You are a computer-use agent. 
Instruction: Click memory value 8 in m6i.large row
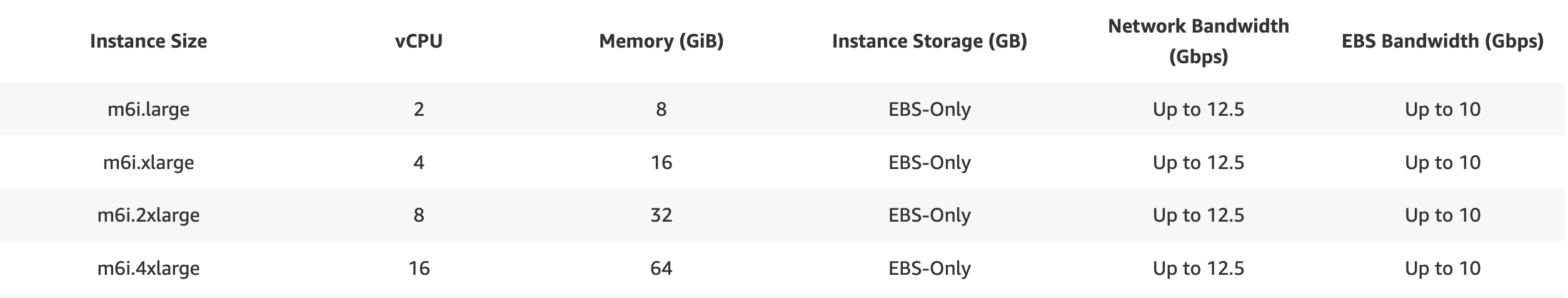pyautogui.click(x=661, y=110)
